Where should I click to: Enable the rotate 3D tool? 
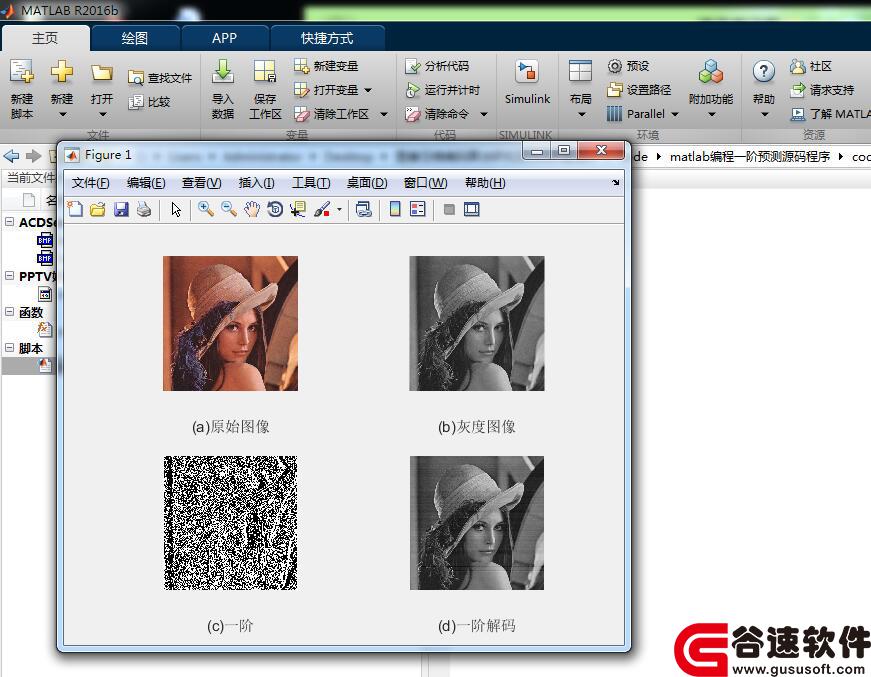(x=275, y=209)
